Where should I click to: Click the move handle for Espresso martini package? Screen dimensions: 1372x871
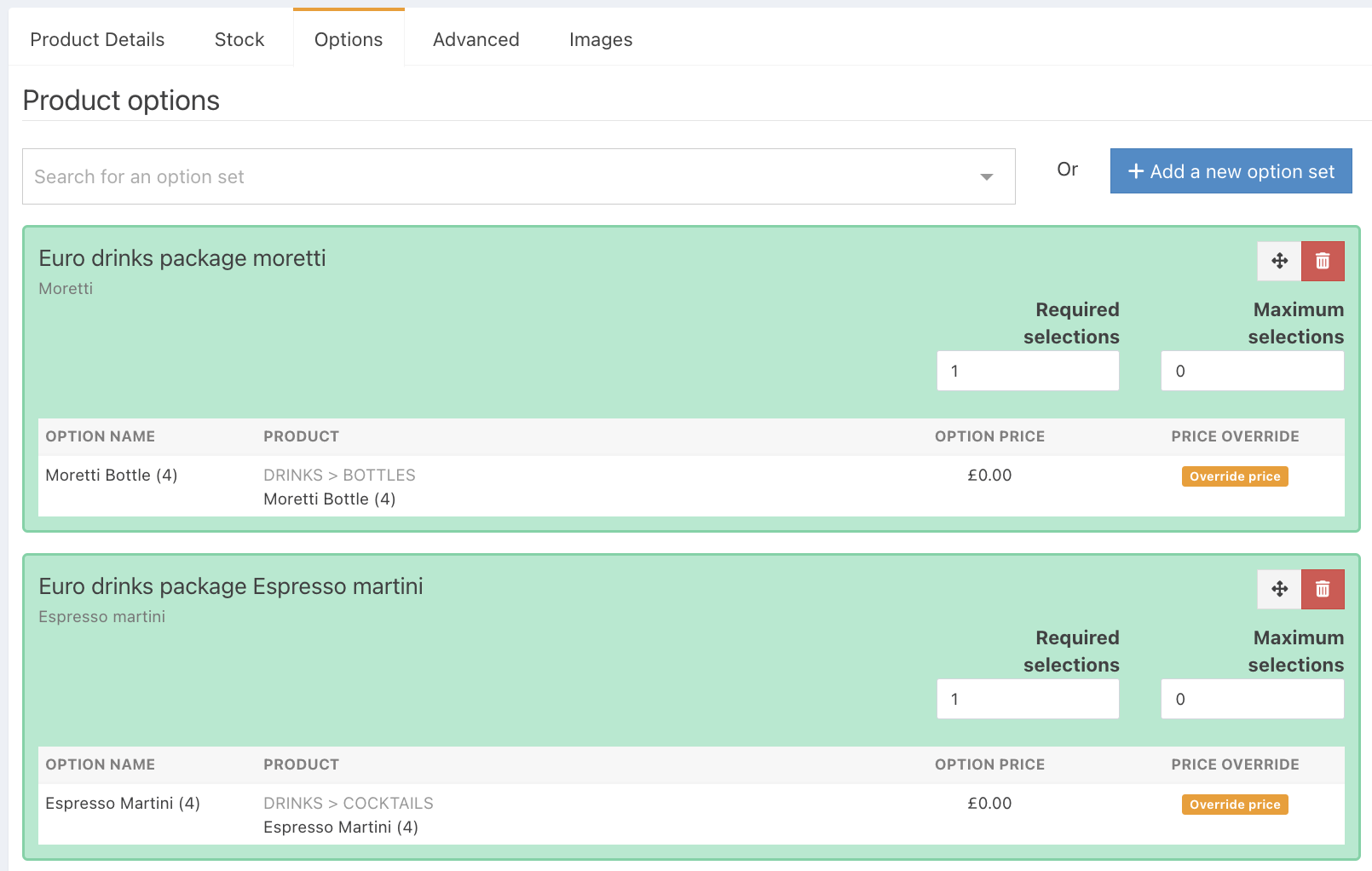(1279, 589)
